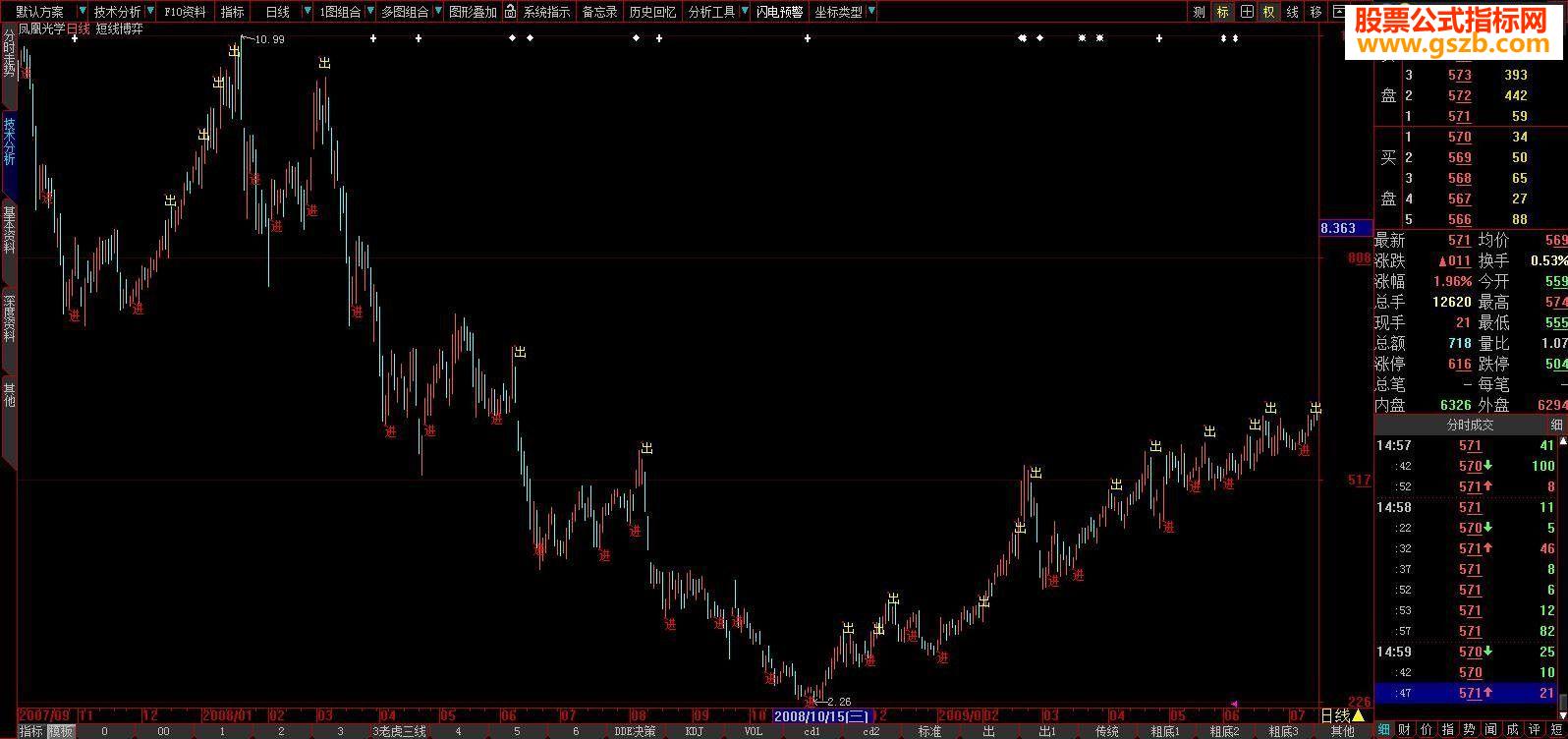Click the 田 grid layout icon

coord(1246,12)
